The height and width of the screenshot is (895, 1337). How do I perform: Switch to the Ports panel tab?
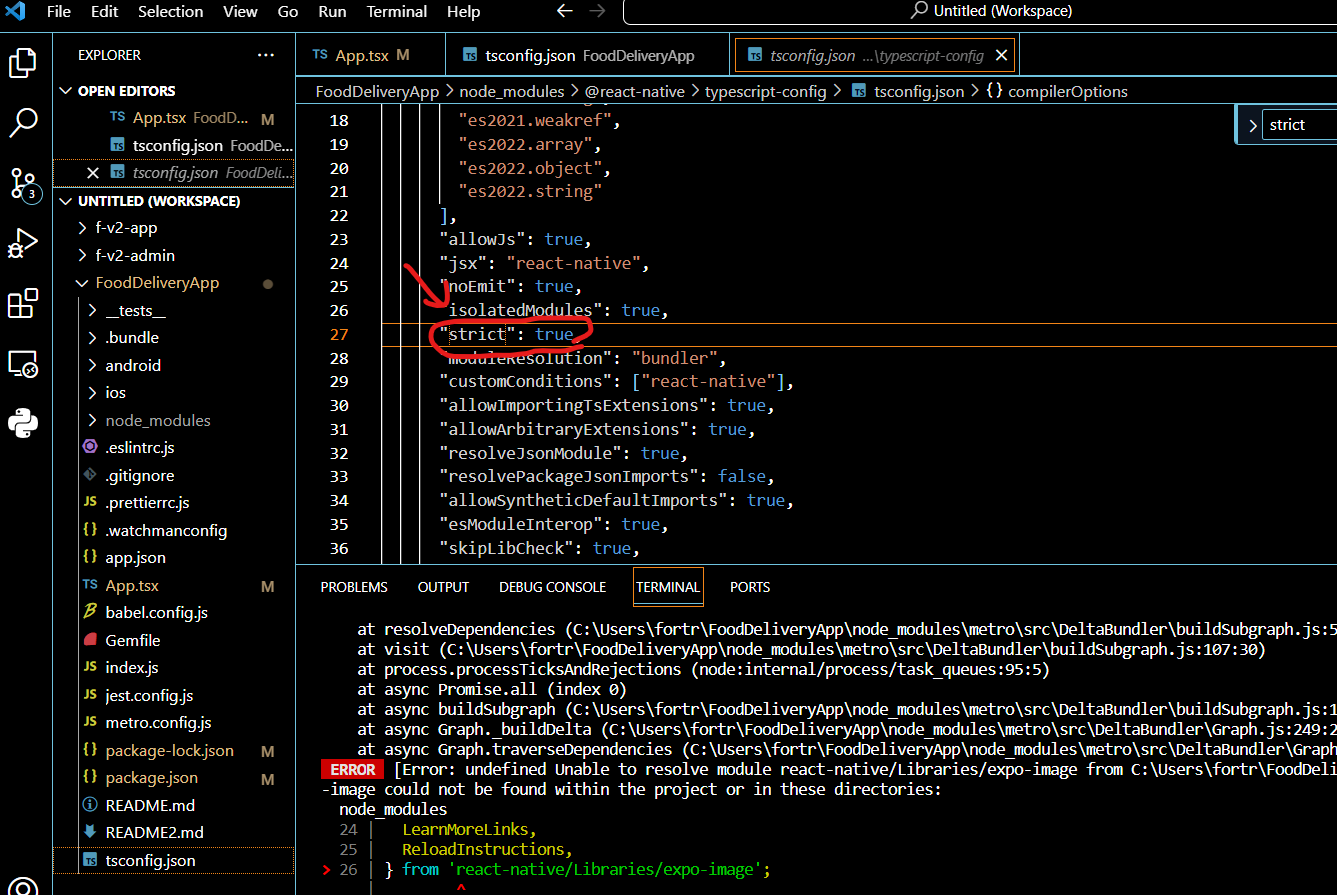pyautogui.click(x=750, y=587)
